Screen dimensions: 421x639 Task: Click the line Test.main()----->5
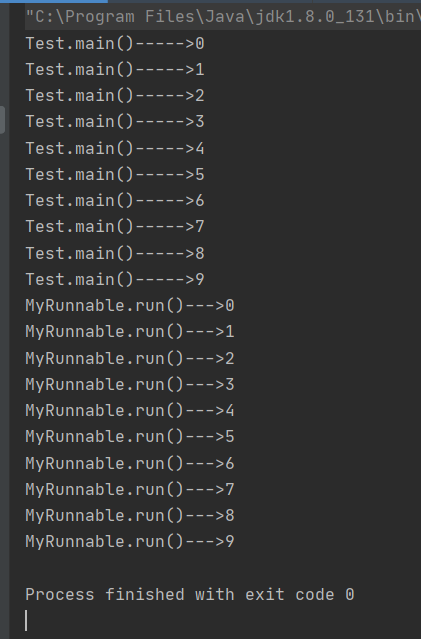click(115, 175)
